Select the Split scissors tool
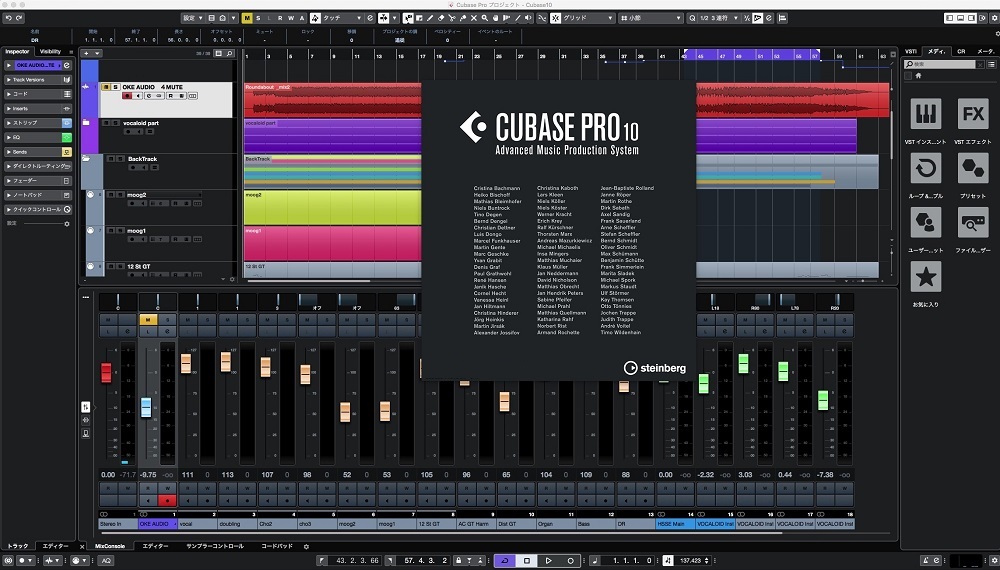This screenshot has height=570, width=1000. 452,18
